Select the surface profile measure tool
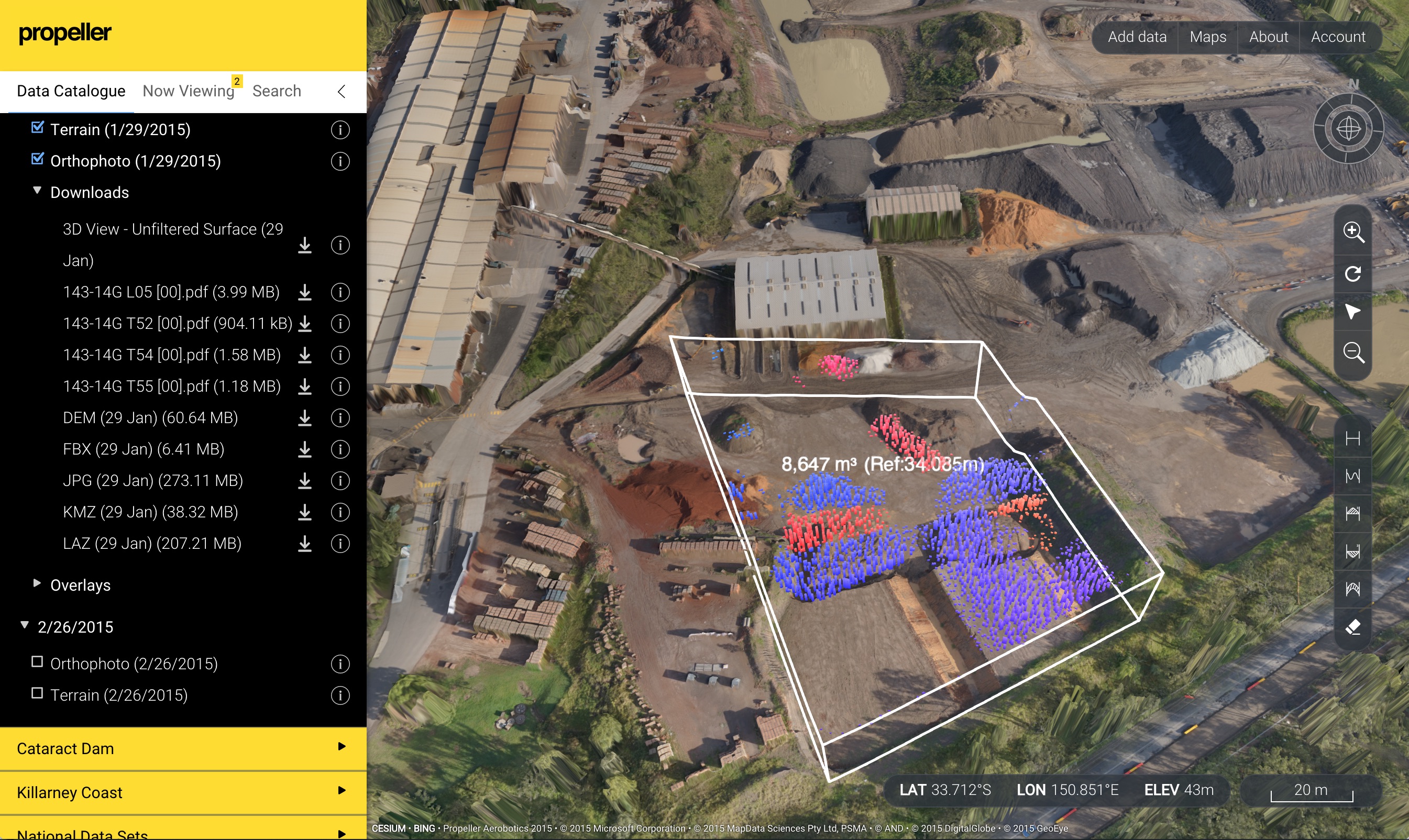Viewport: 1409px width, 840px height. pyautogui.click(x=1352, y=476)
